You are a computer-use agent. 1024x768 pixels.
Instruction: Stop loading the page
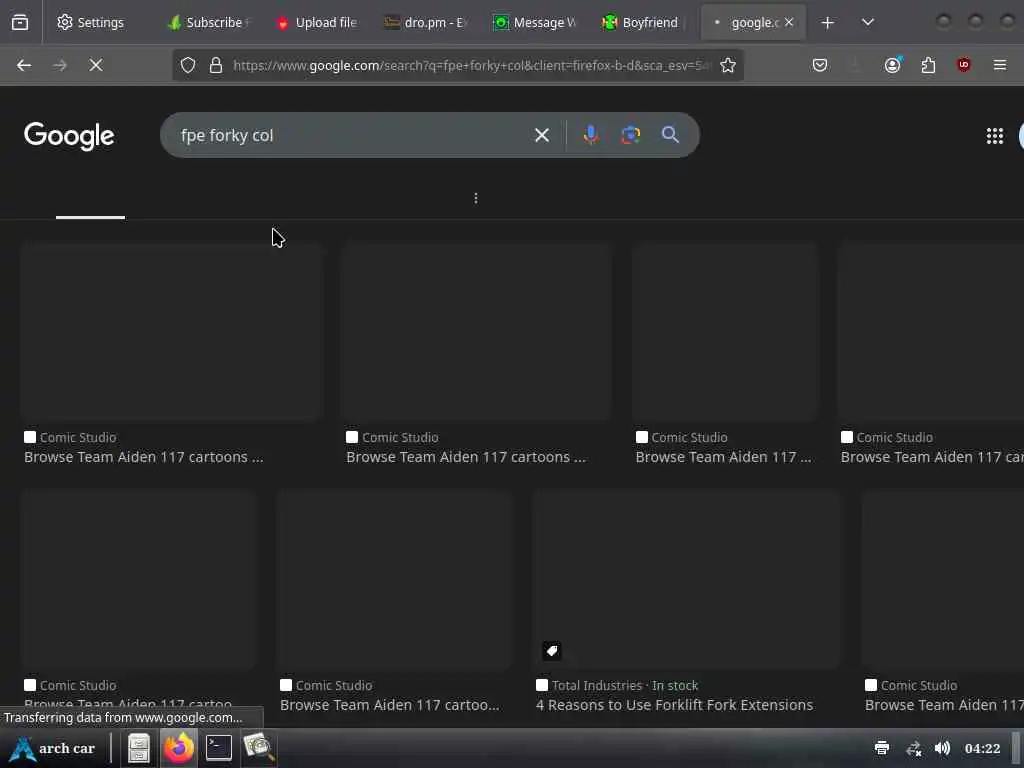pyautogui.click(x=95, y=65)
